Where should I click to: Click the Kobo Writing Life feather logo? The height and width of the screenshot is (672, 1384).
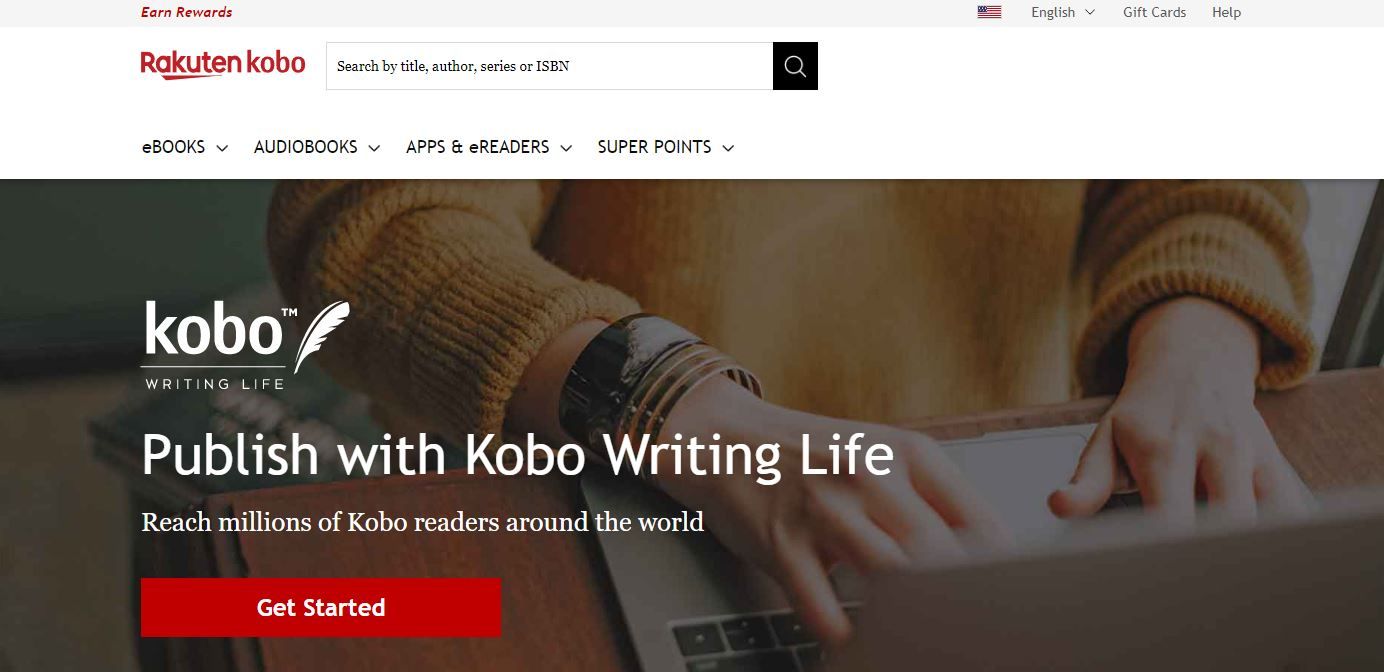(245, 345)
